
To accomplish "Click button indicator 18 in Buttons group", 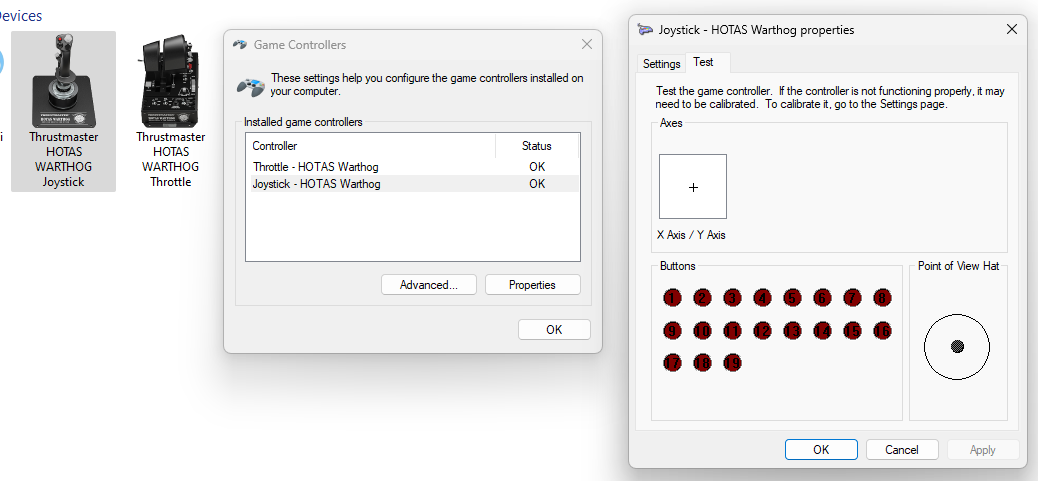I will [702, 363].
